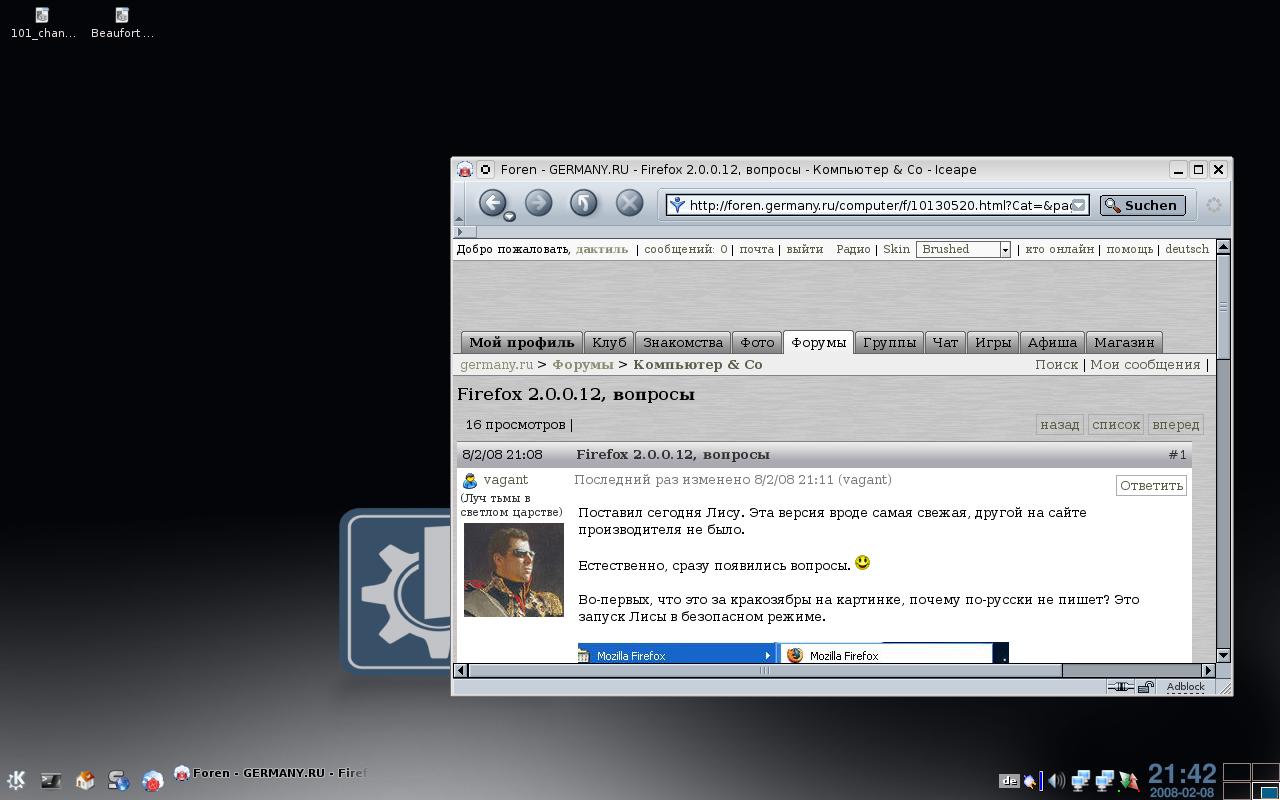Switch to the Клуб tab

(x=608, y=342)
